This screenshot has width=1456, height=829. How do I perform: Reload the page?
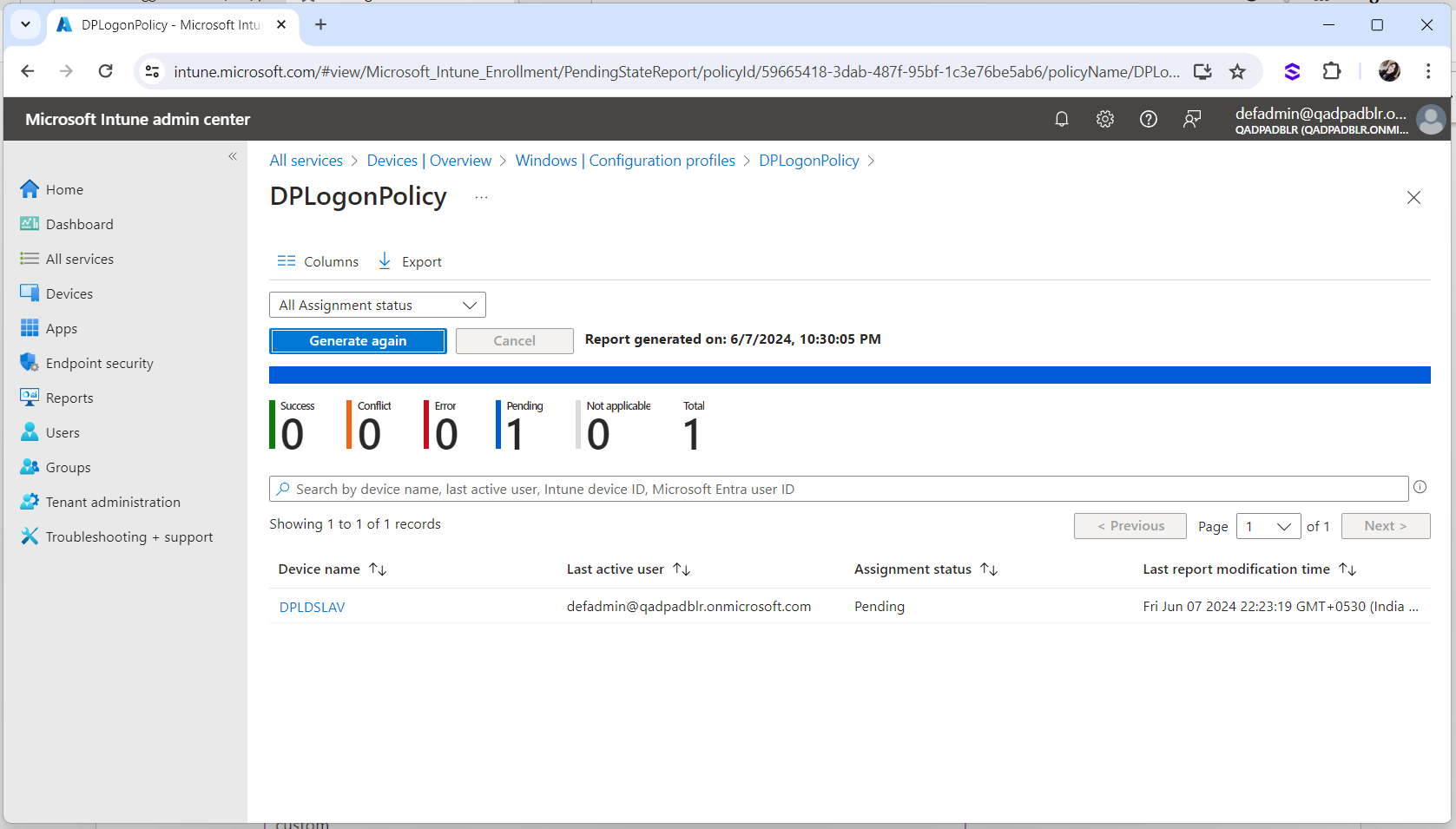point(105,71)
